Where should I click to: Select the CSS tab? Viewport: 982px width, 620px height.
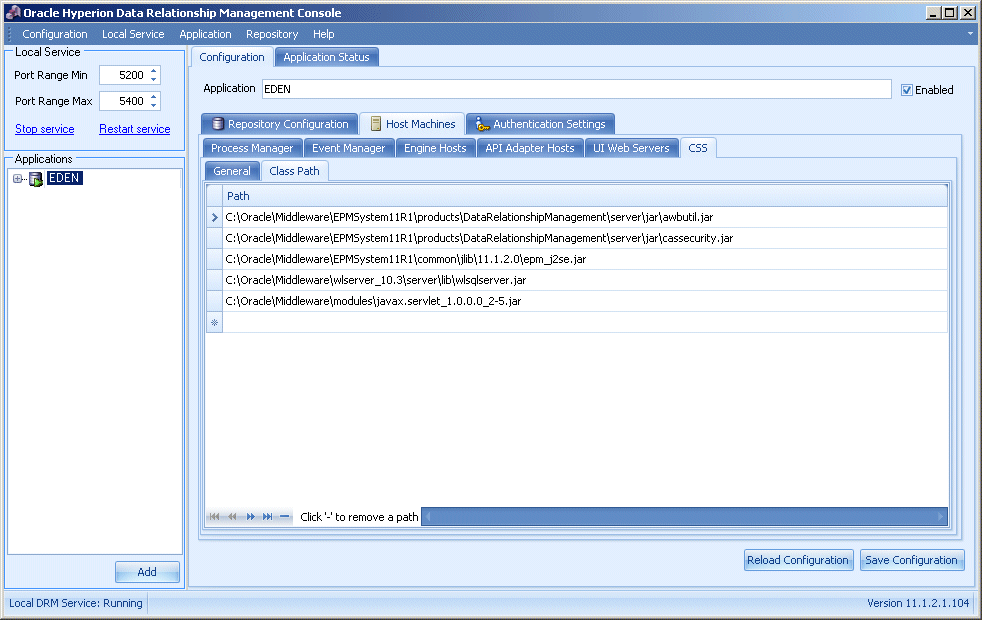pyautogui.click(x=698, y=148)
